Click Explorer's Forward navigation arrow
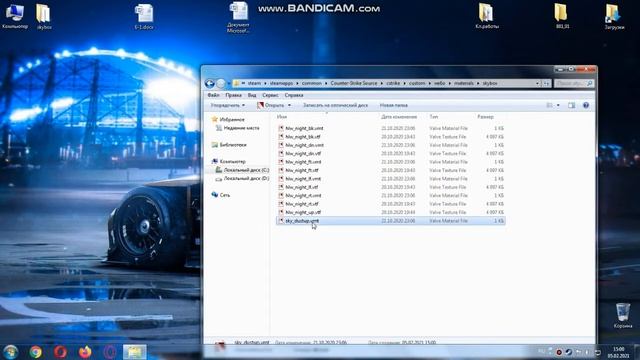The width and height of the screenshot is (640, 360). click(221, 83)
